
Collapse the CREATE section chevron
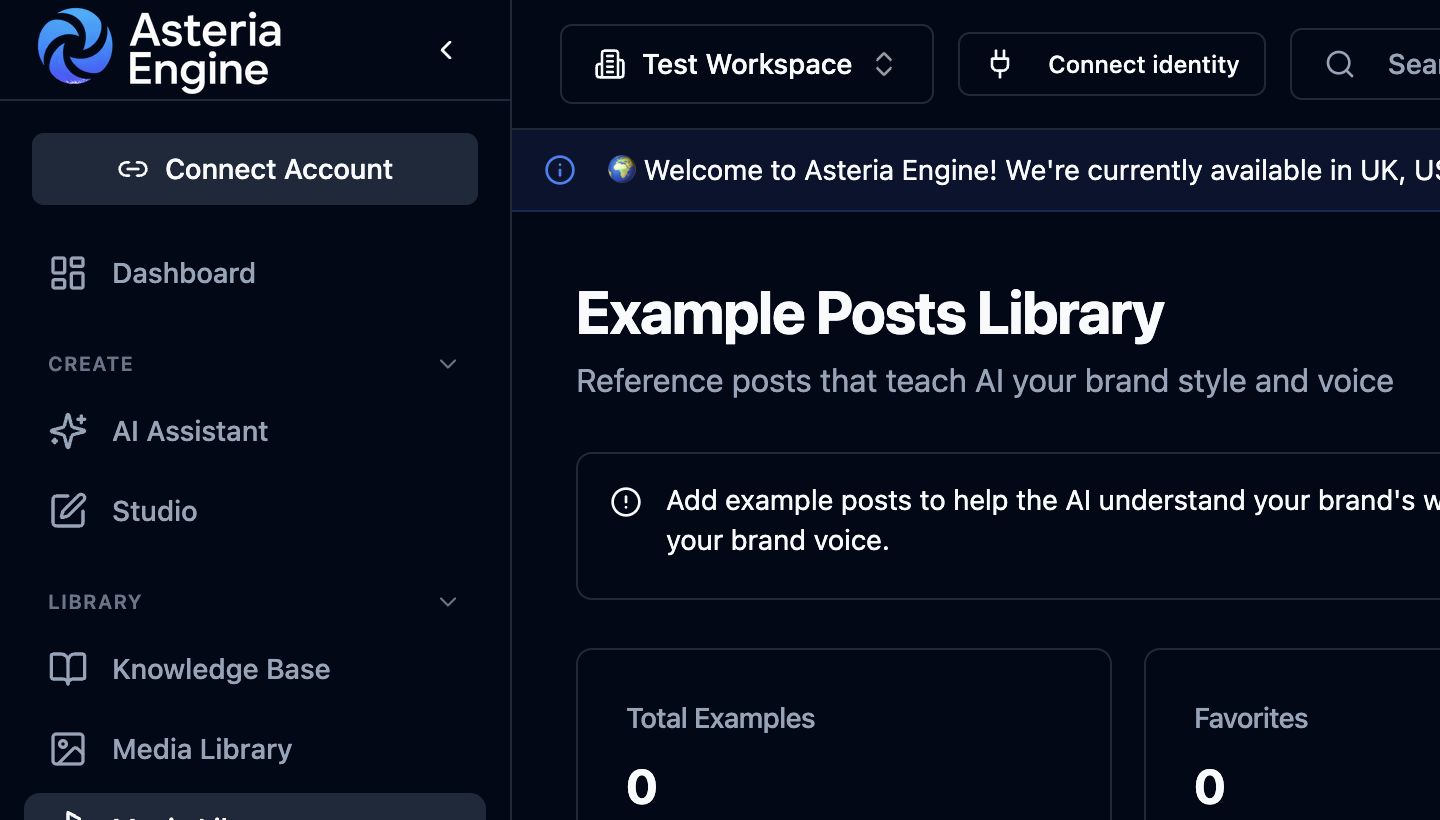click(448, 364)
